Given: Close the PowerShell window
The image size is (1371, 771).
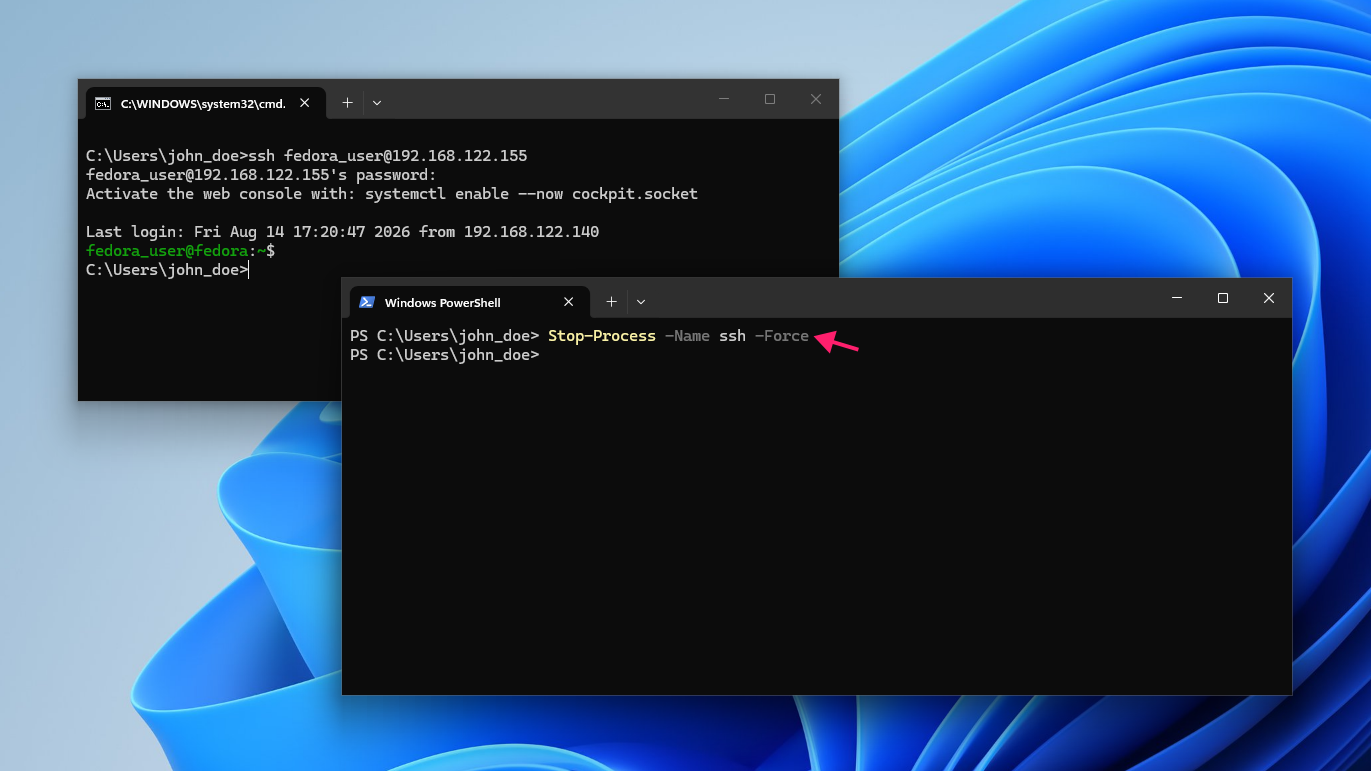Looking at the screenshot, I should point(1269,298).
